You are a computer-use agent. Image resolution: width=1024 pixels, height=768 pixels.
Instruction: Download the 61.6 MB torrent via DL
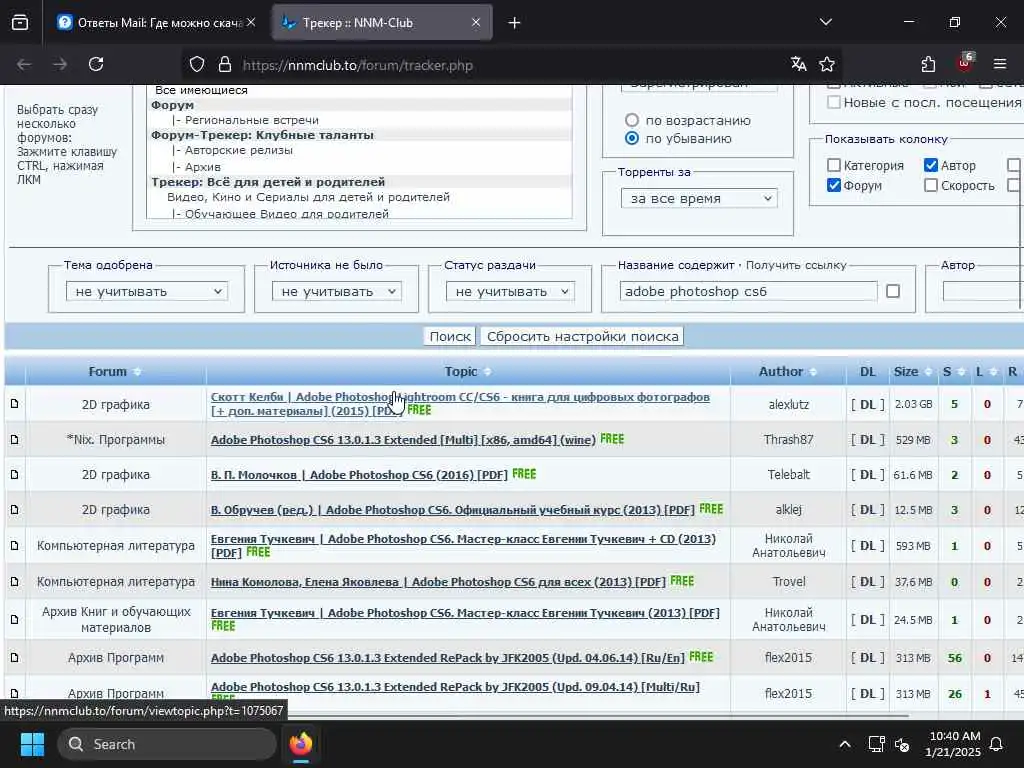click(867, 475)
